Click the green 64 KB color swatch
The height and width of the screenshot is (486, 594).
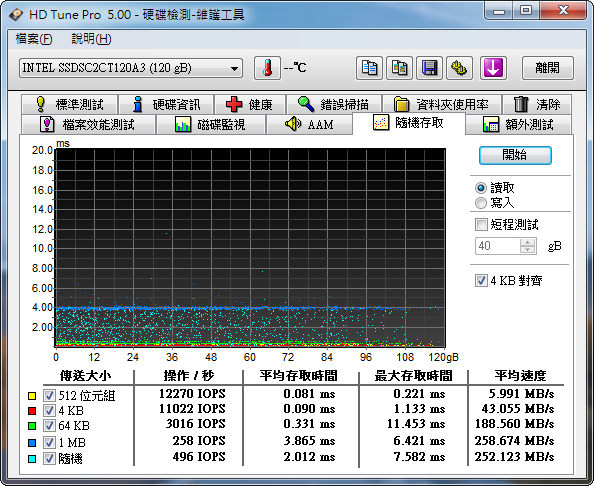[32, 426]
